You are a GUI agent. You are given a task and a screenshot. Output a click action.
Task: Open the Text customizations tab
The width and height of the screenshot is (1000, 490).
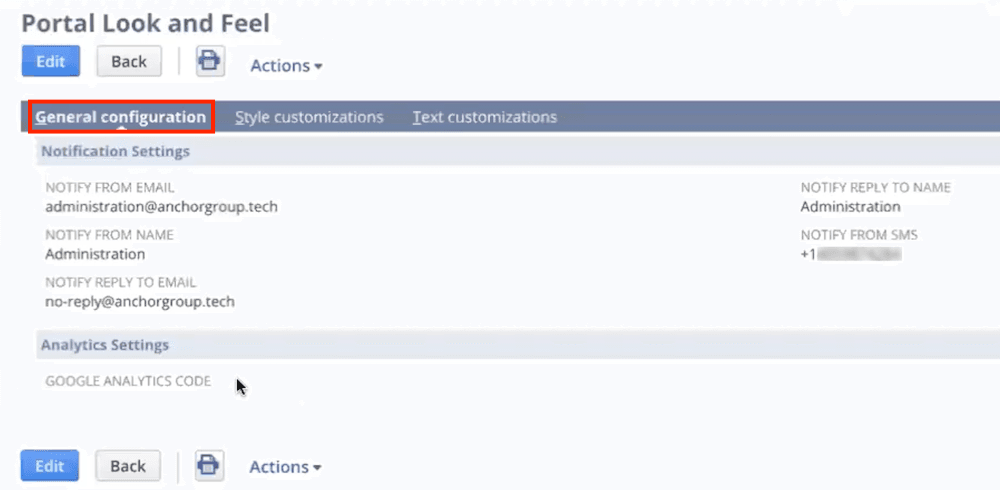pos(485,117)
